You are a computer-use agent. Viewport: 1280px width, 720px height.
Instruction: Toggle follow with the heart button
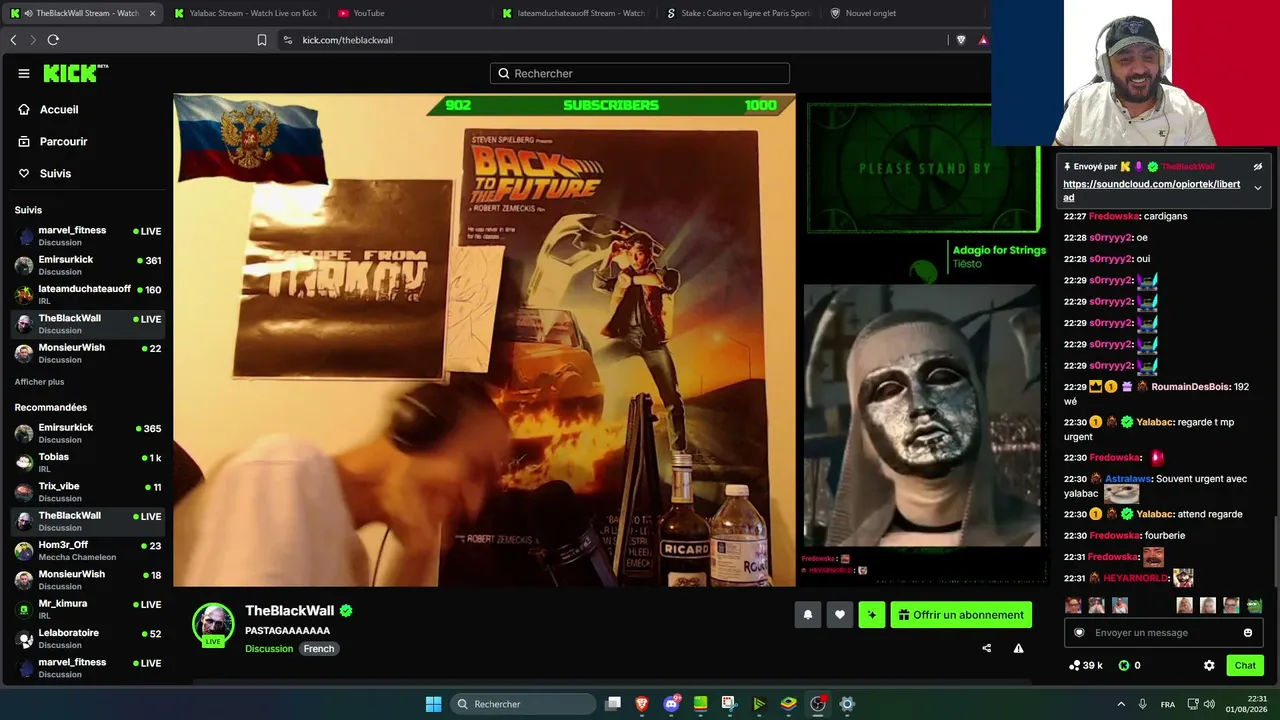840,615
